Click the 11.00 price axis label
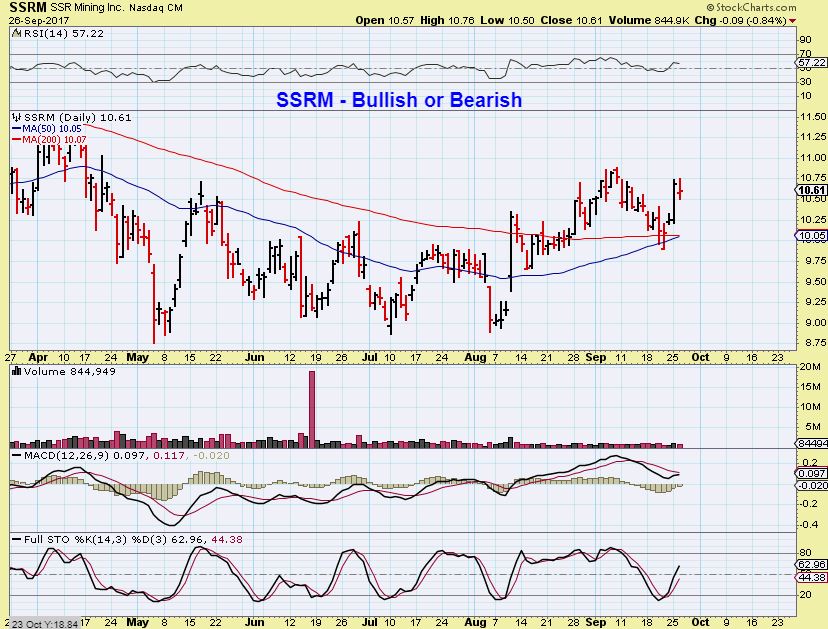 pyautogui.click(x=813, y=157)
